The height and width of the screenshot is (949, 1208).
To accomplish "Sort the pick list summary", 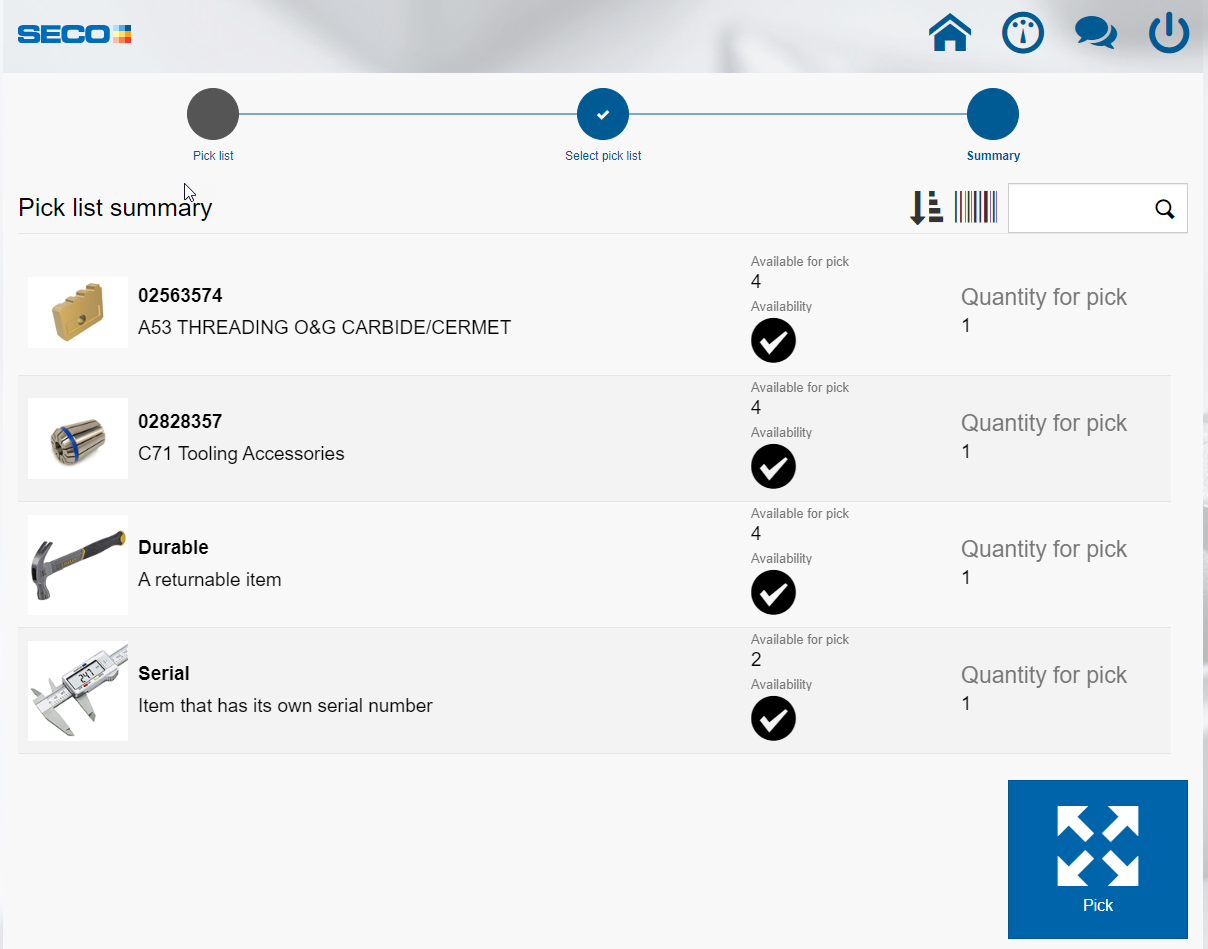I will tap(926, 207).
